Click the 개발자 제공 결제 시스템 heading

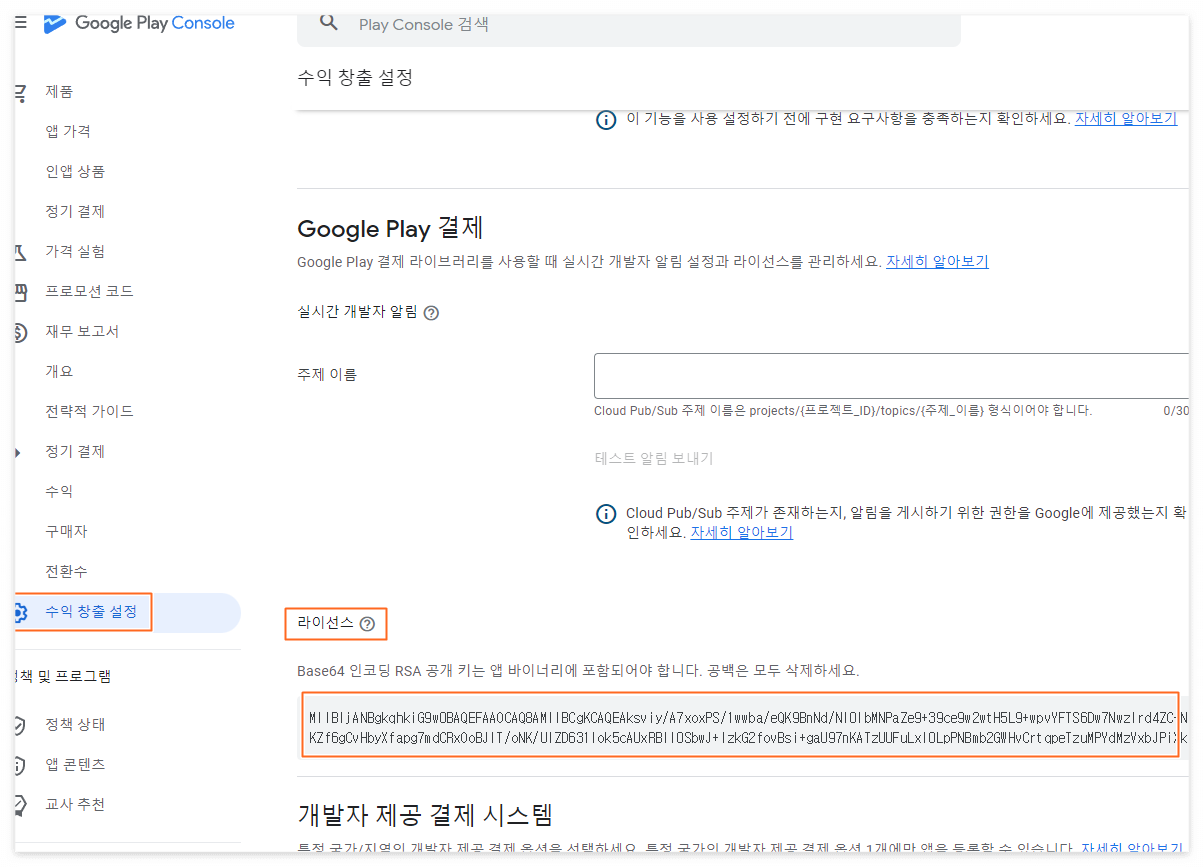tap(425, 814)
